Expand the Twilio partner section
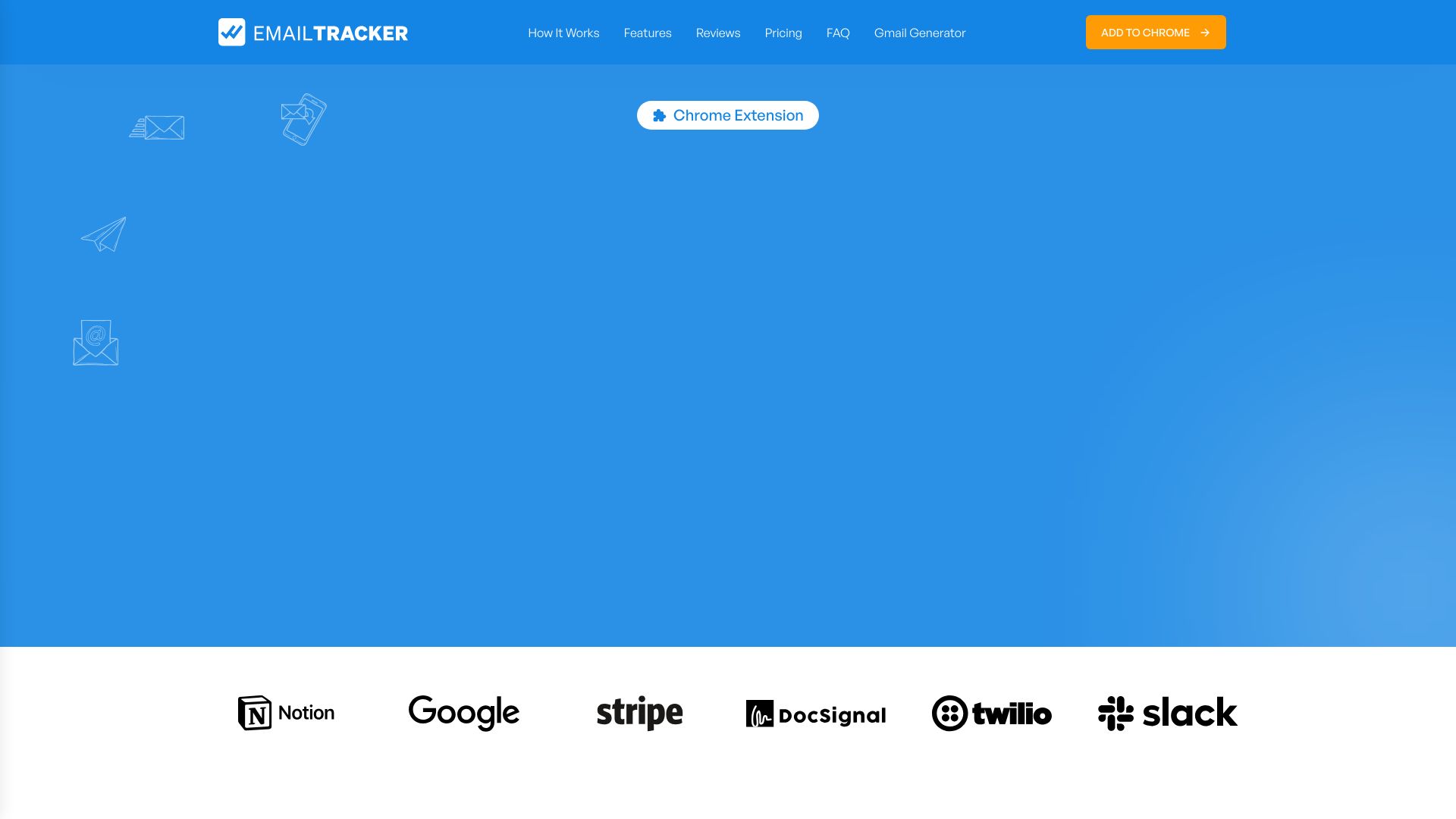1456x819 pixels. [x=991, y=712]
